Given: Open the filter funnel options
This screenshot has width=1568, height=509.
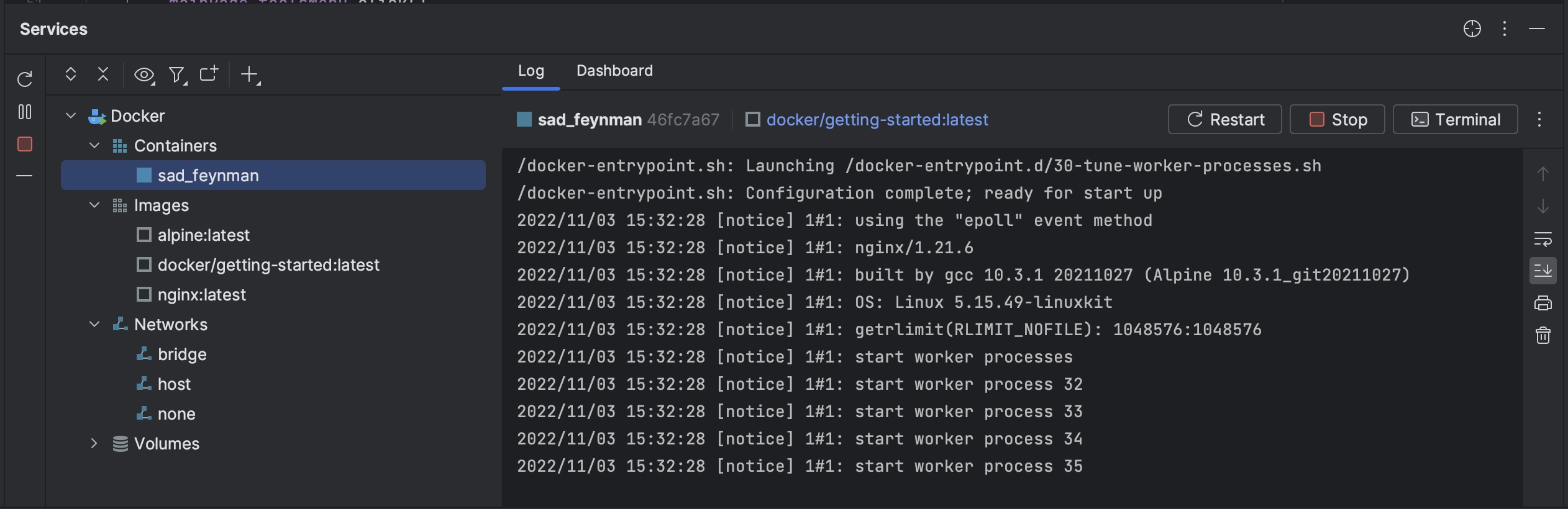Looking at the screenshot, I should 178,75.
